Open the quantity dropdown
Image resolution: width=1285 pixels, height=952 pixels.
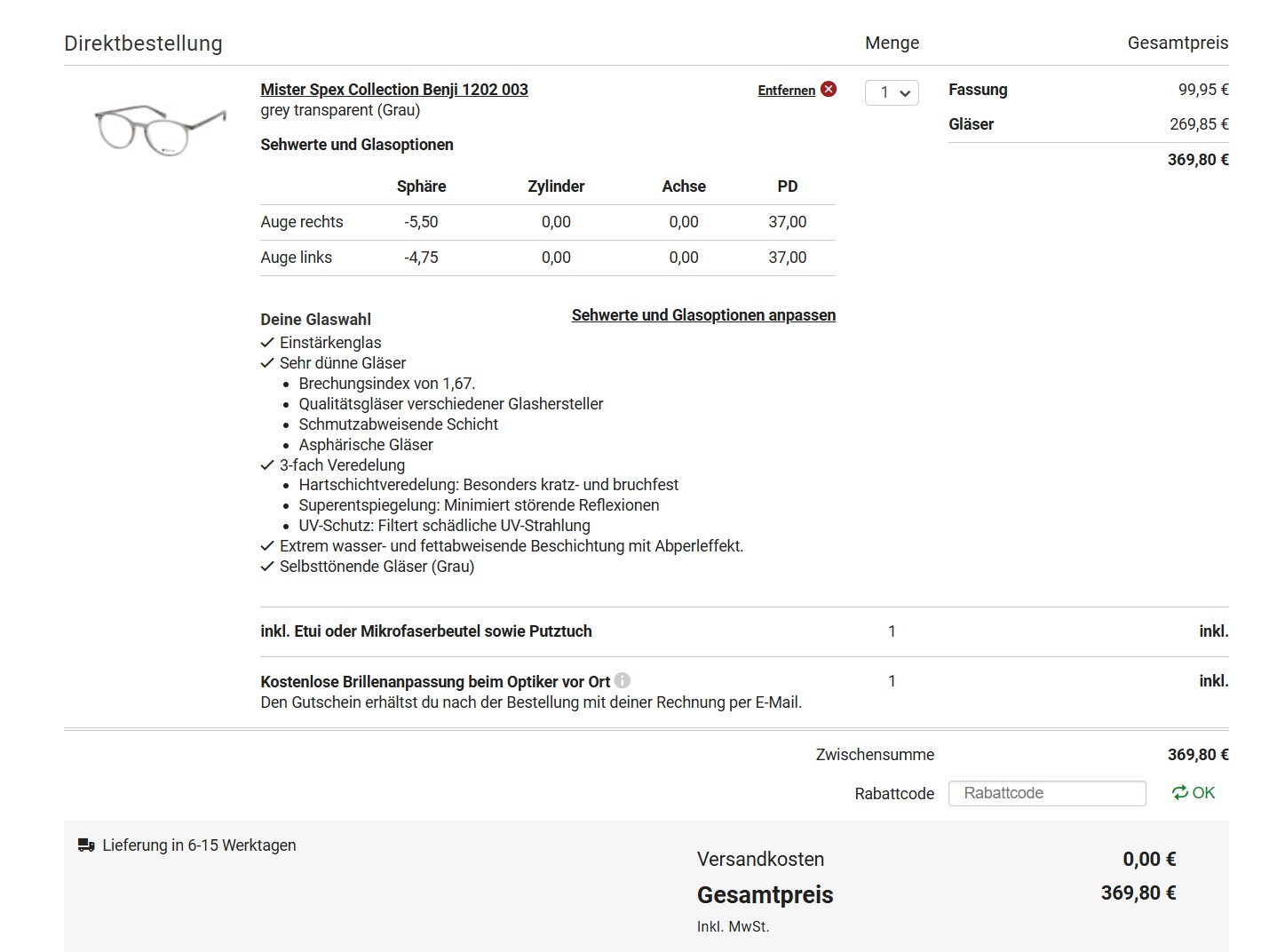[x=892, y=92]
